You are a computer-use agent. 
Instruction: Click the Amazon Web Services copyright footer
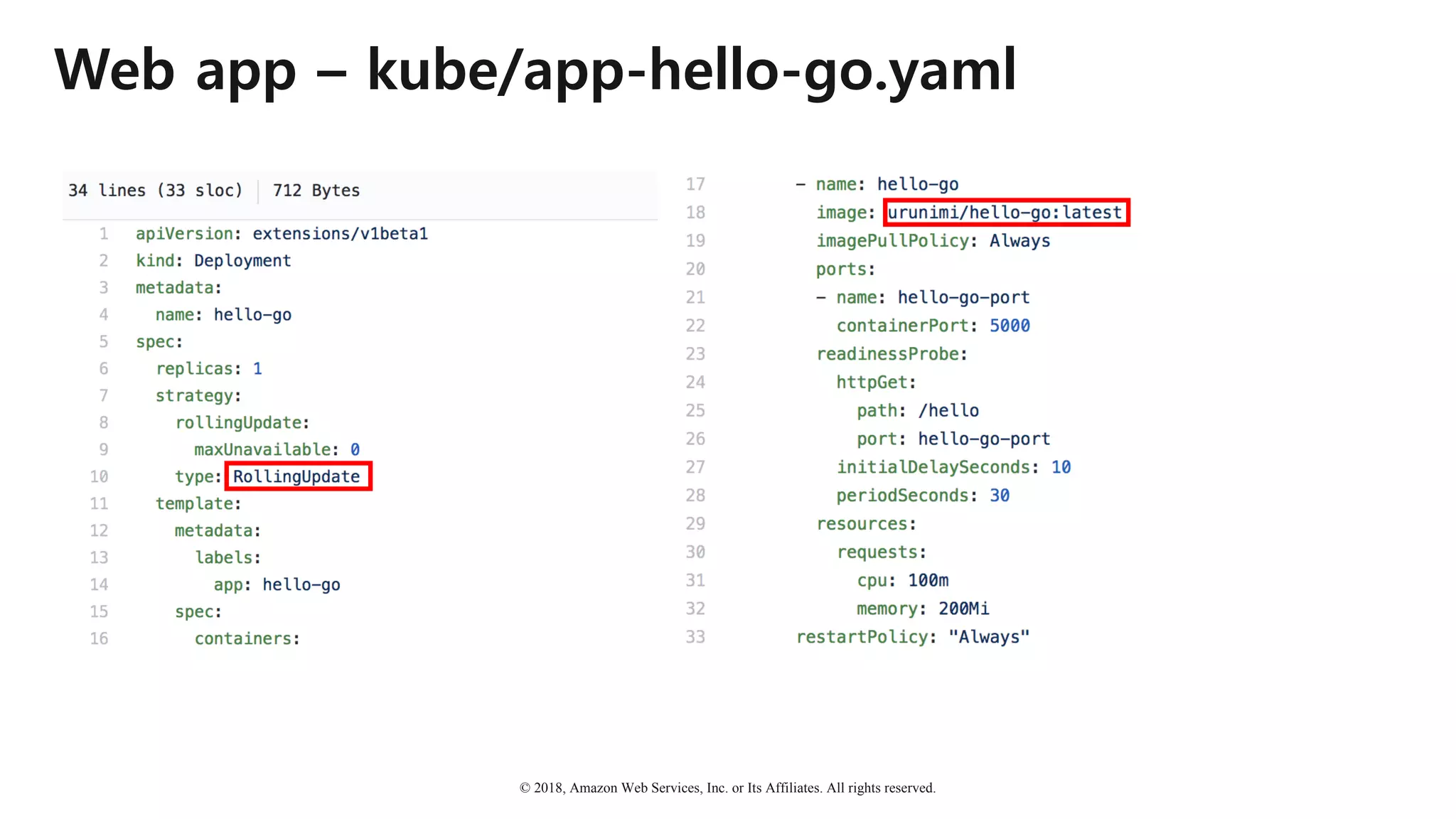click(727, 788)
